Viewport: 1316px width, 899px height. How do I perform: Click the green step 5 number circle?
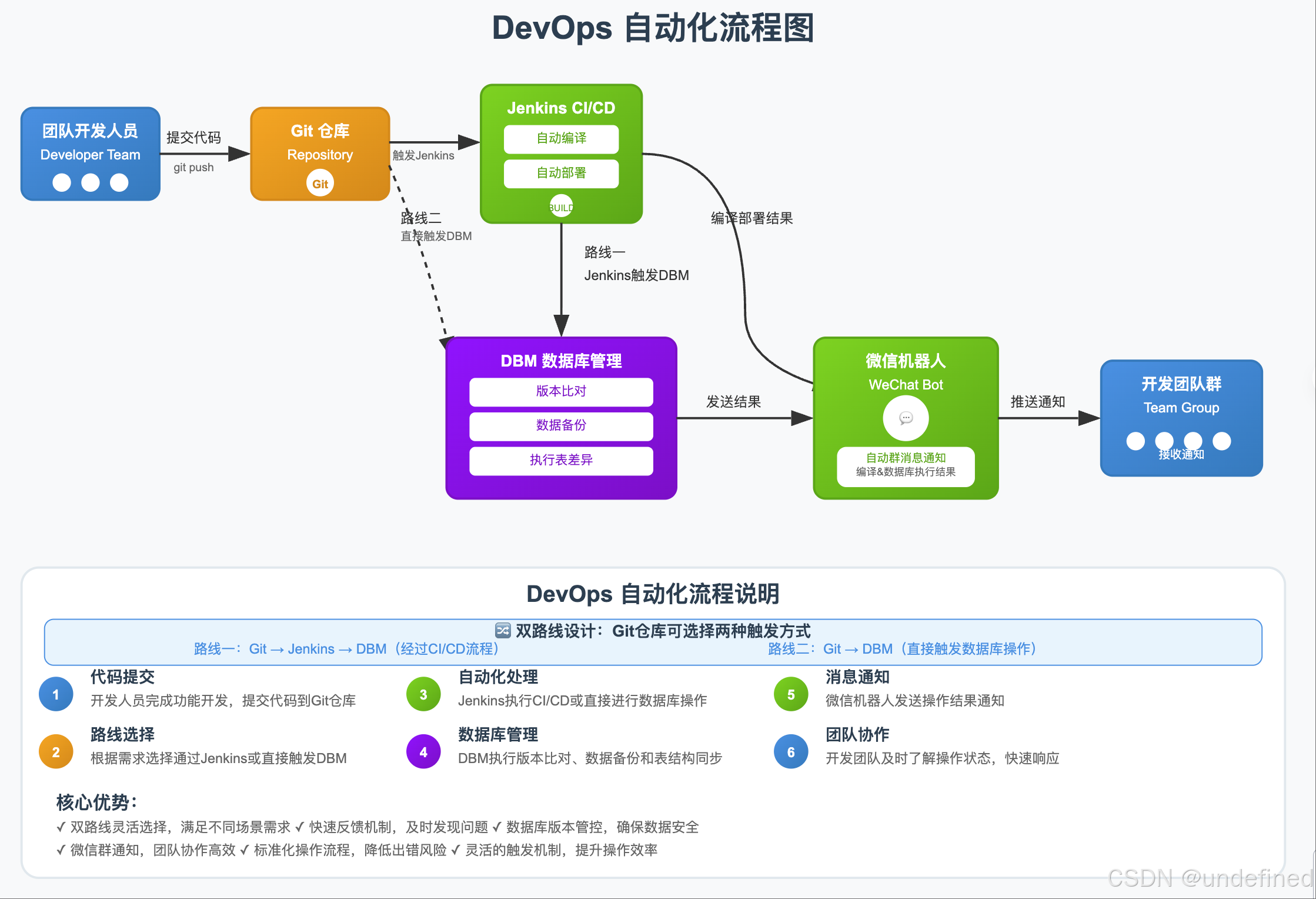click(791, 694)
